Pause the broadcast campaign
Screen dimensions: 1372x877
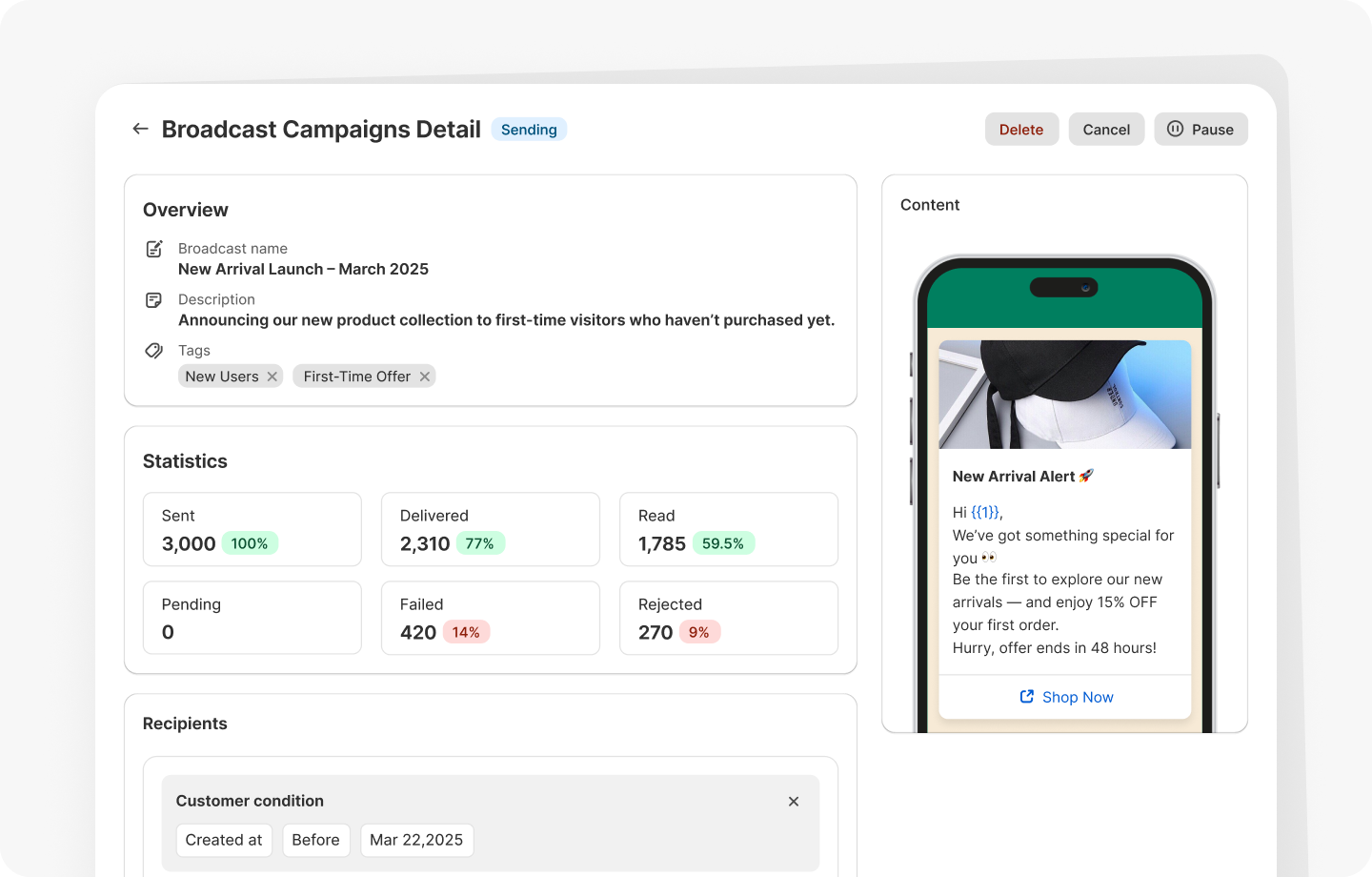coord(1200,130)
